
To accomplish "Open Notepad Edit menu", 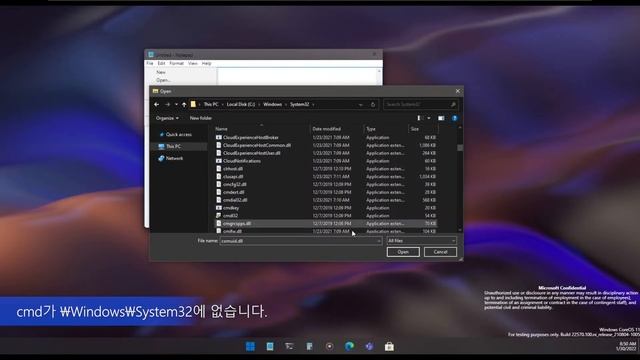I will [x=162, y=63].
